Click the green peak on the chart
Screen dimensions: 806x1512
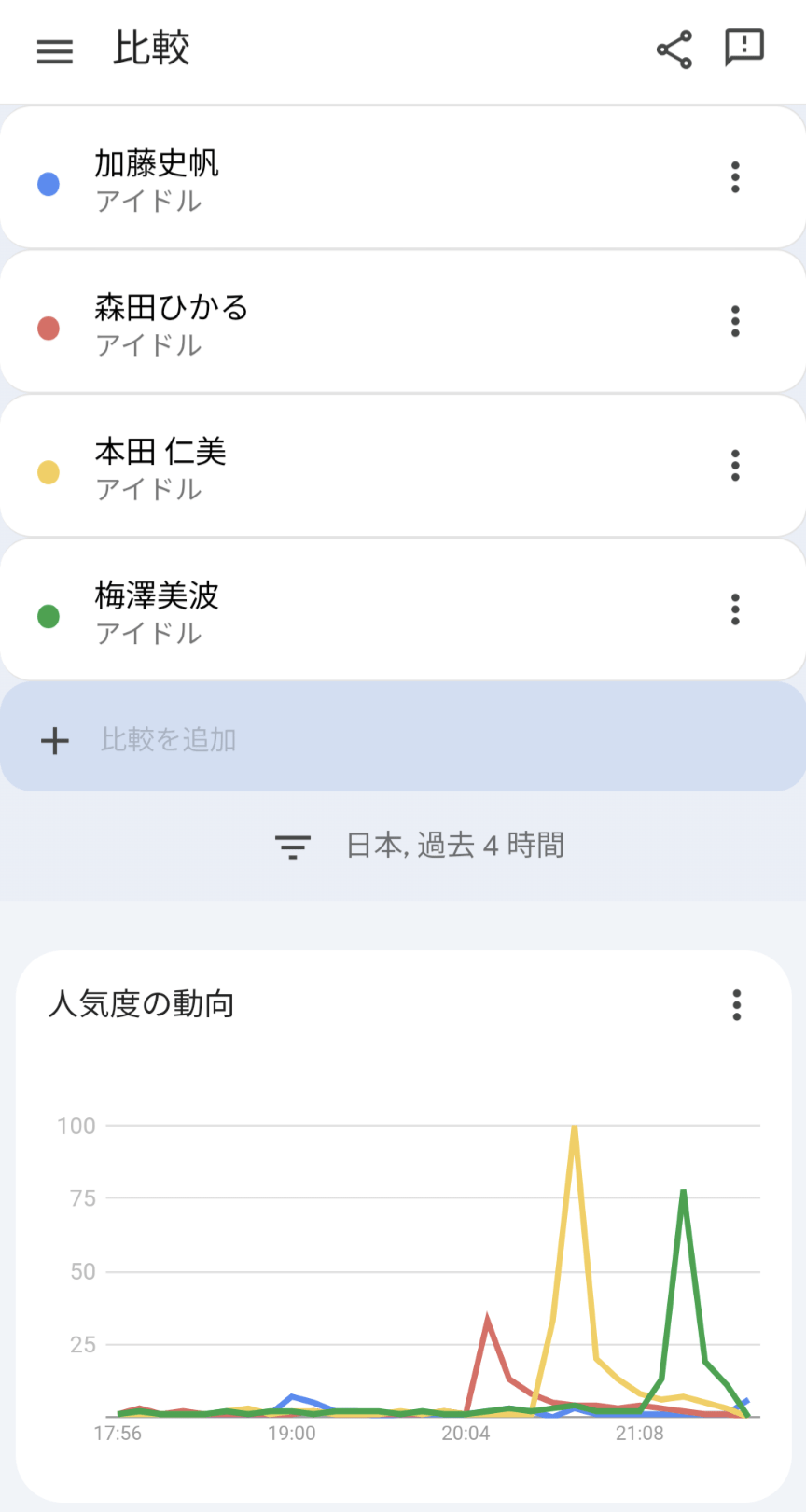pyautogui.click(x=684, y=1193)
